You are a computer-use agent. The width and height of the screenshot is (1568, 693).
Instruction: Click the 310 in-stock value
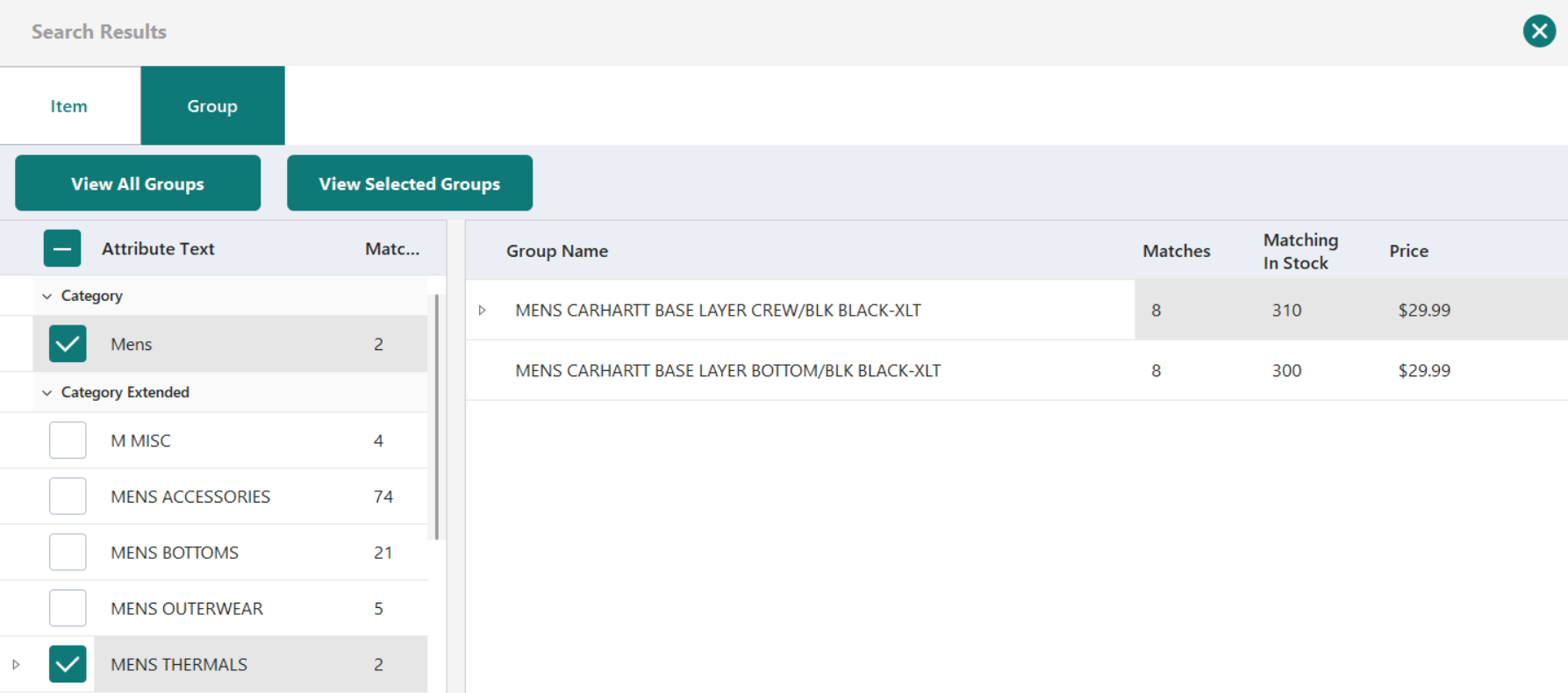click(x=1286, y=311)
